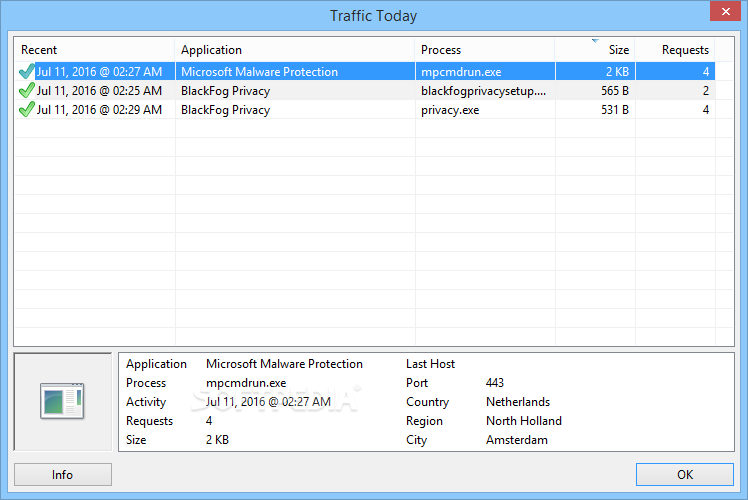Image resolution: width=748 pixels, height=500 pixels.
Task: Click the 2 KB size cell in list
Action: pyautogui.click(x=617, y=72)
